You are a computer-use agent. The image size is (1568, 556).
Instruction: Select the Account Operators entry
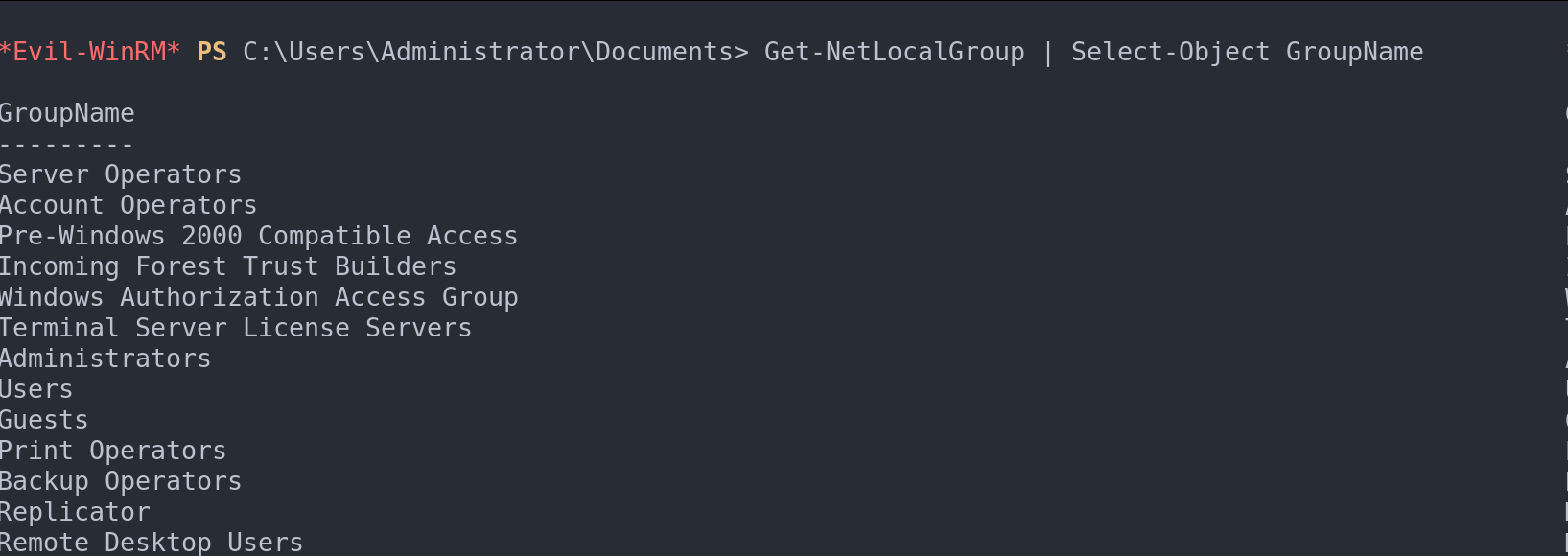[x=129, y=205]
